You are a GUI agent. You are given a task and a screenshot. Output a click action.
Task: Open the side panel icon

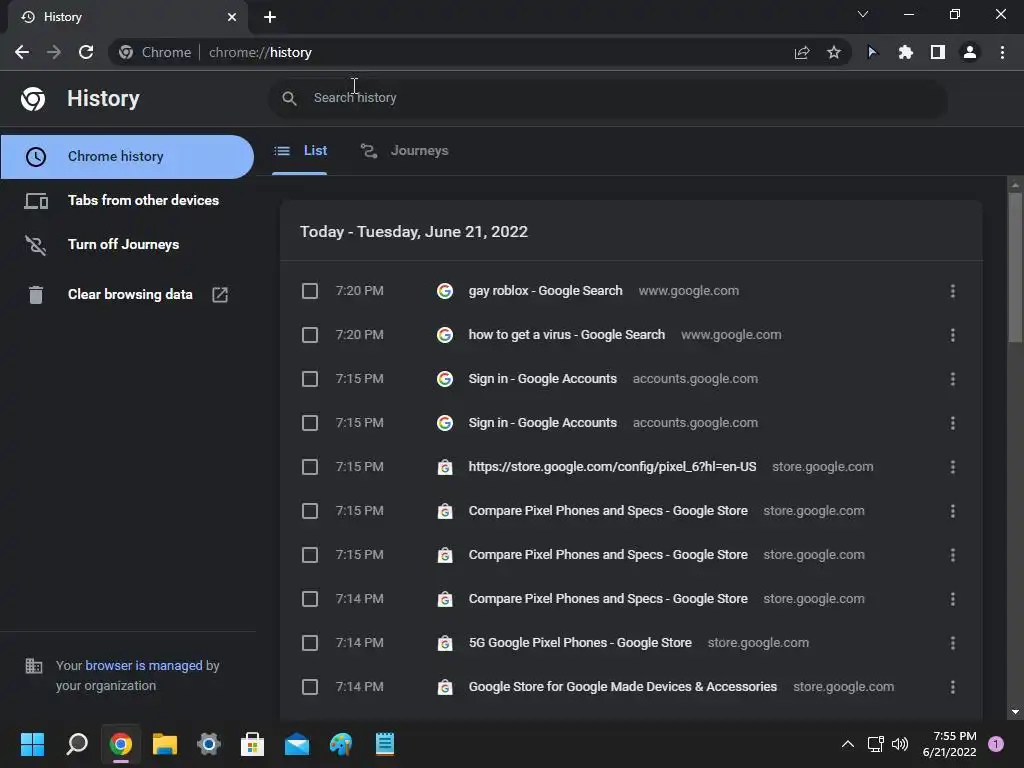click(938, 52)
